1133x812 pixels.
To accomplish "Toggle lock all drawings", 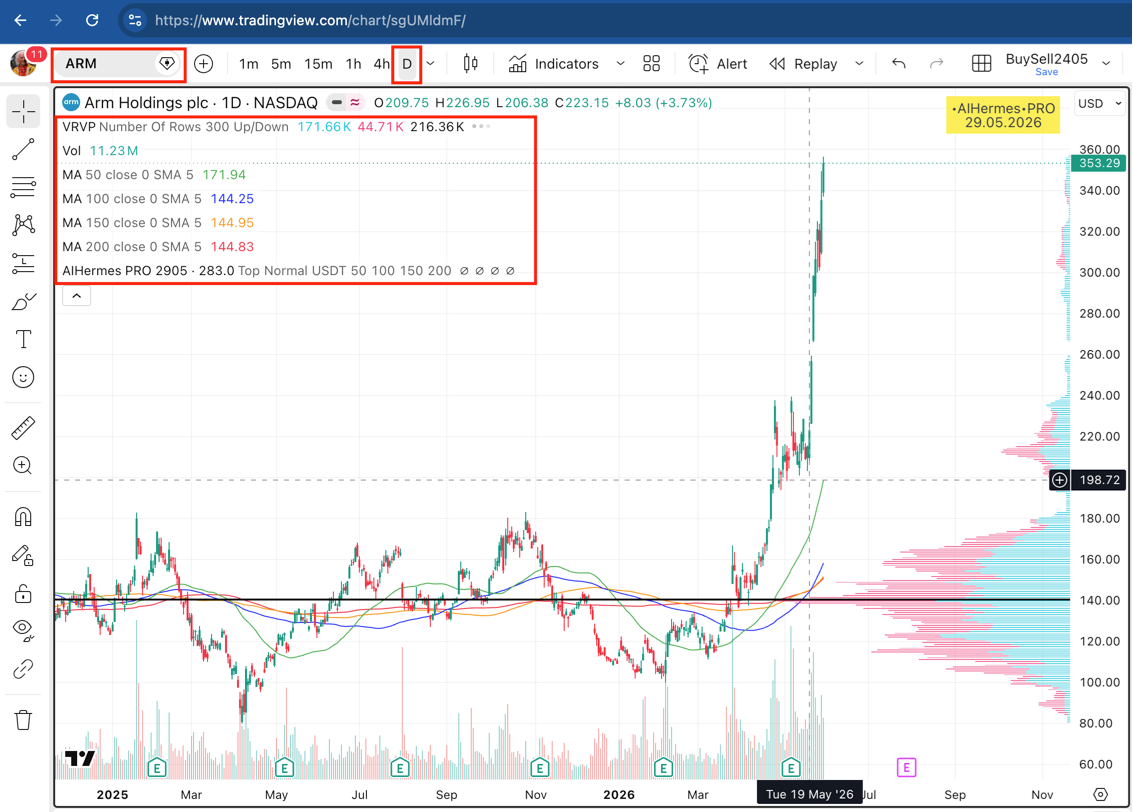I will [23, 593].
